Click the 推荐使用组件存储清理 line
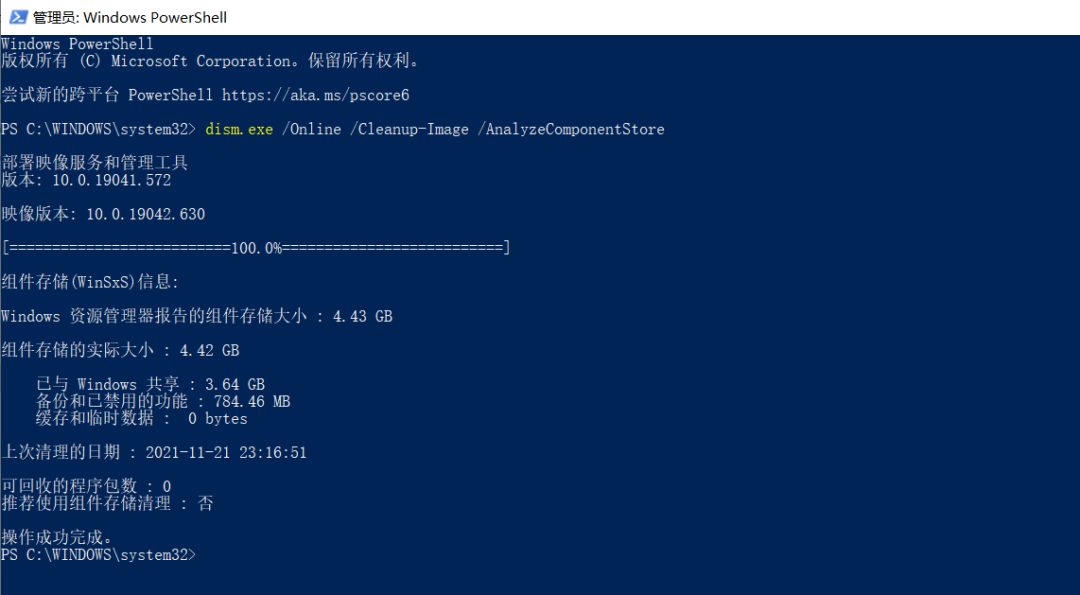 coord(107,503)
